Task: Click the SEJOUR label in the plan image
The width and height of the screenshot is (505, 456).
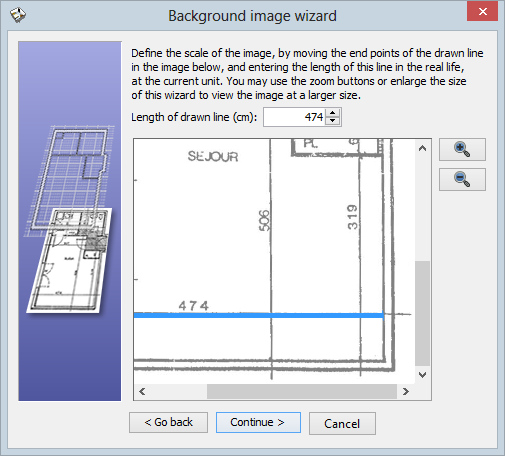Action: coord(213,156)
